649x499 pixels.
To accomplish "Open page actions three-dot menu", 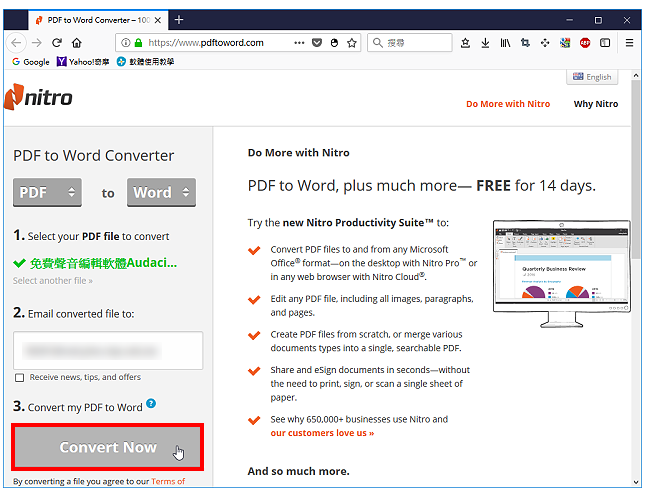I will pos(299,43).
